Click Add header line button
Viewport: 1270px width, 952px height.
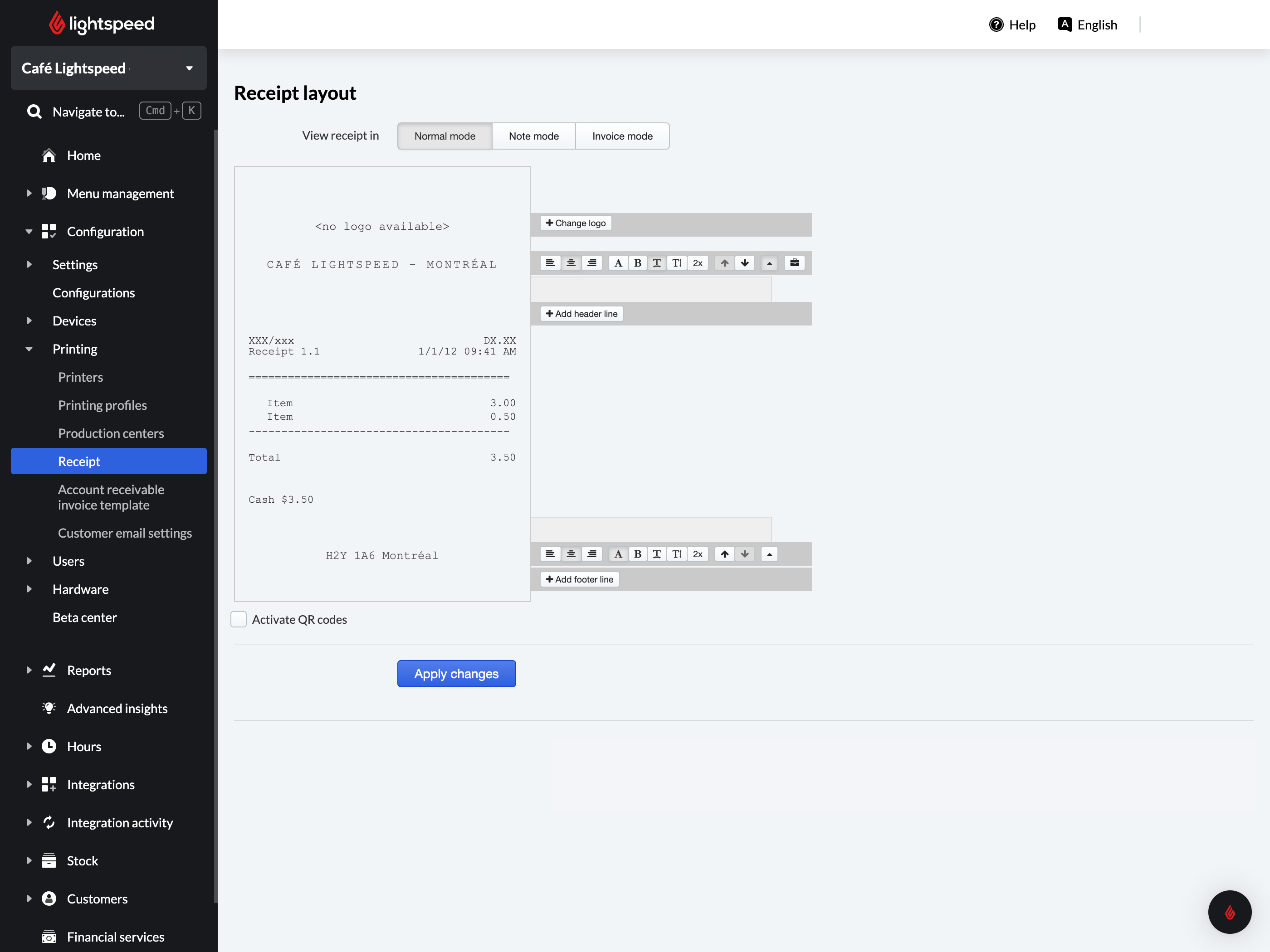tap(581, 314)
